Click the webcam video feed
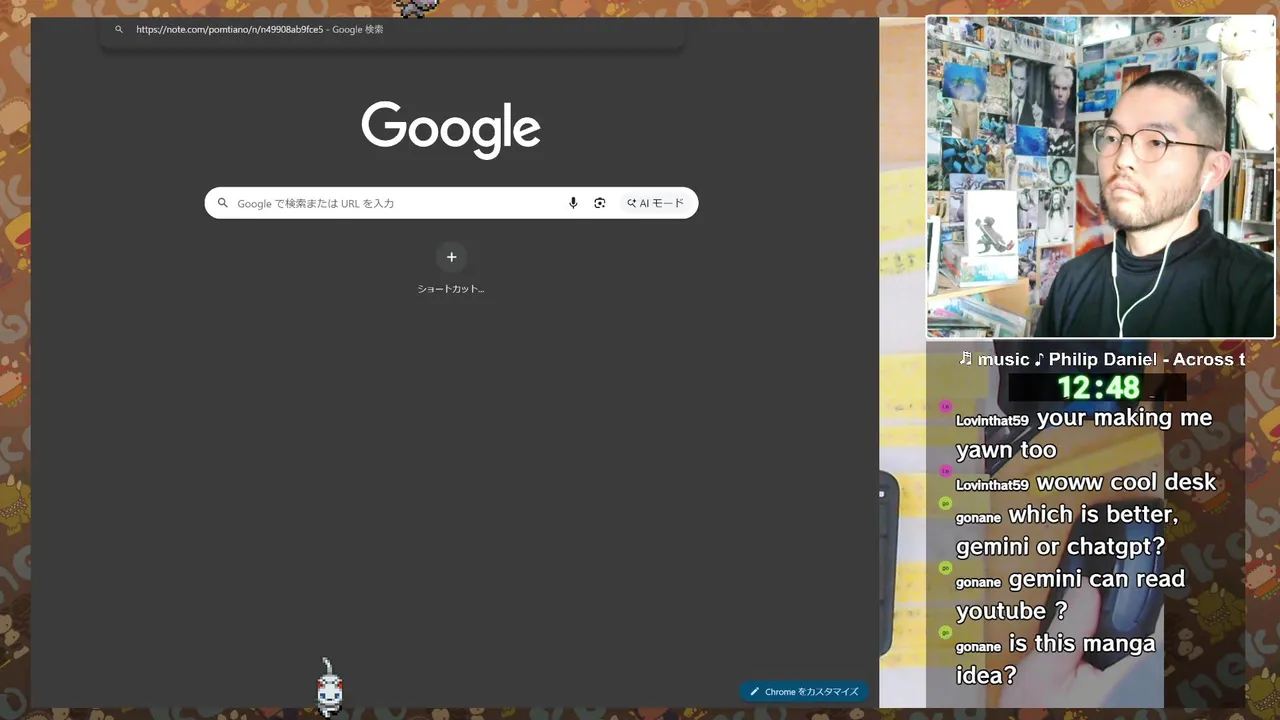Screen dimensions: 1280x720 1101,177
